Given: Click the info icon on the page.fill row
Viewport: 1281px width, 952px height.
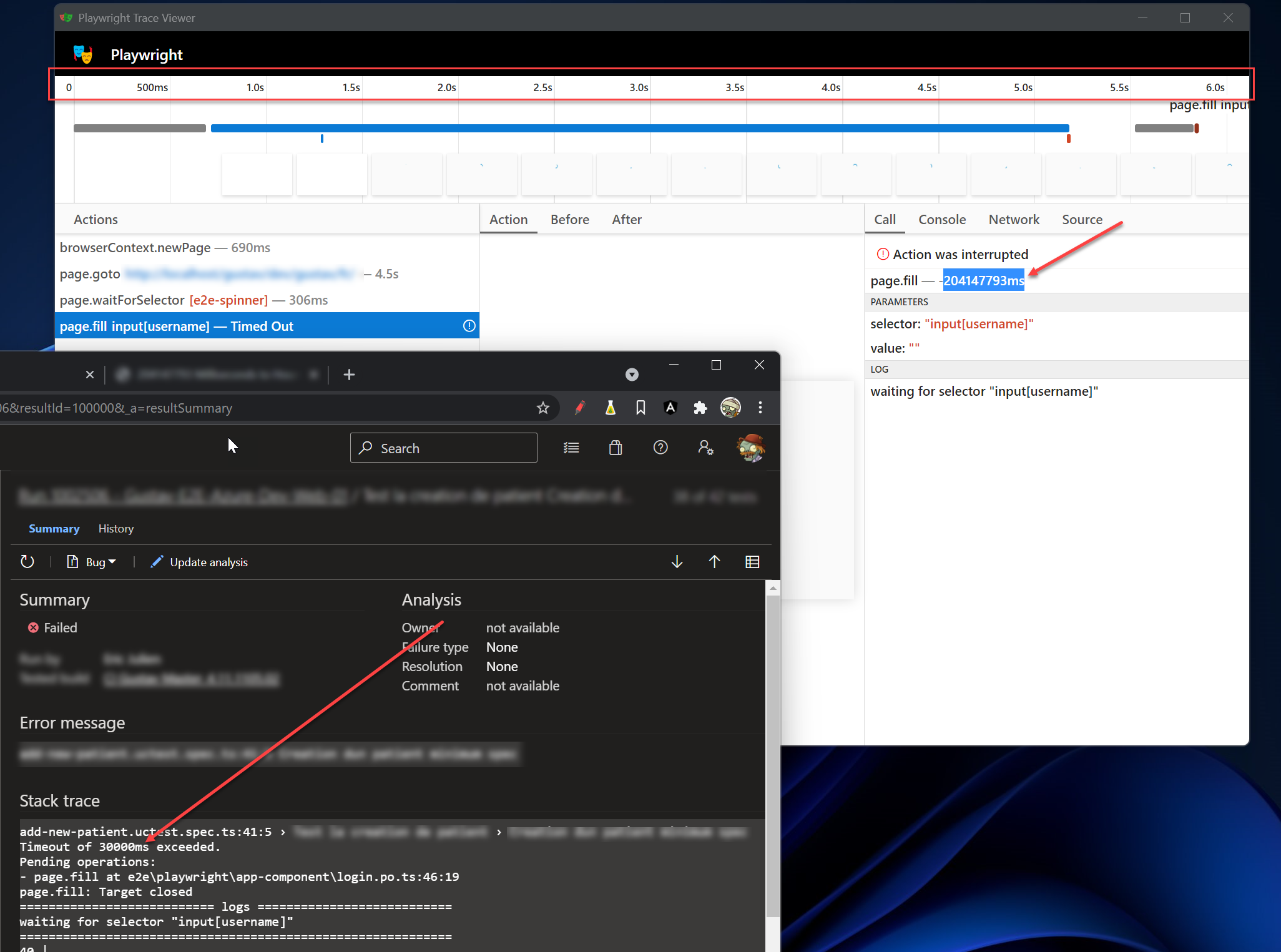Looking at the screenshot, I should [x=469, y=326].
